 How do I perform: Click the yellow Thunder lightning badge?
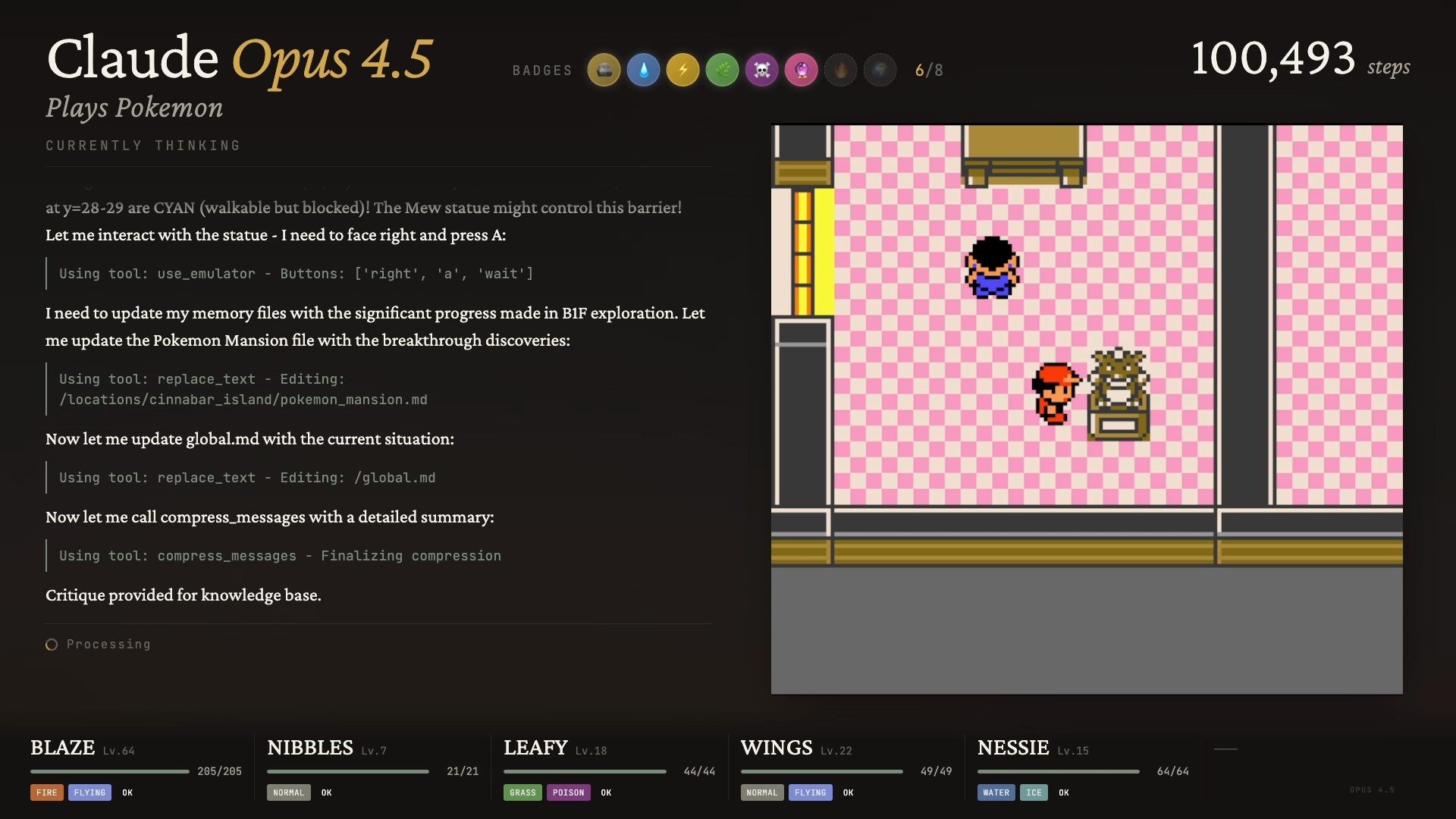[x=682, y=71]
